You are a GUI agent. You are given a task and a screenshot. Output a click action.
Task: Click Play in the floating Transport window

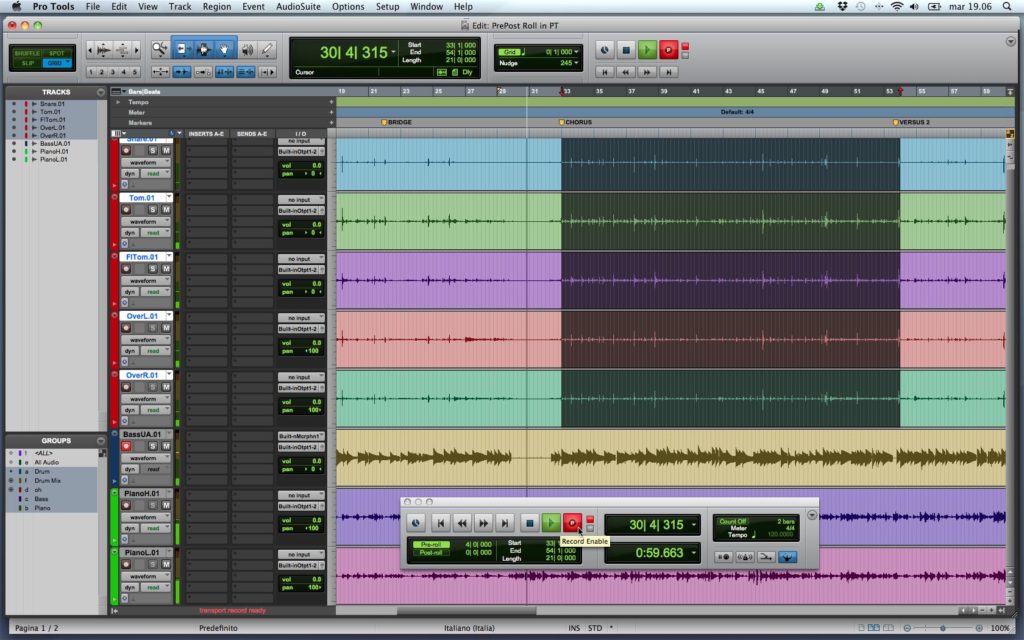(x=551, y=523)
